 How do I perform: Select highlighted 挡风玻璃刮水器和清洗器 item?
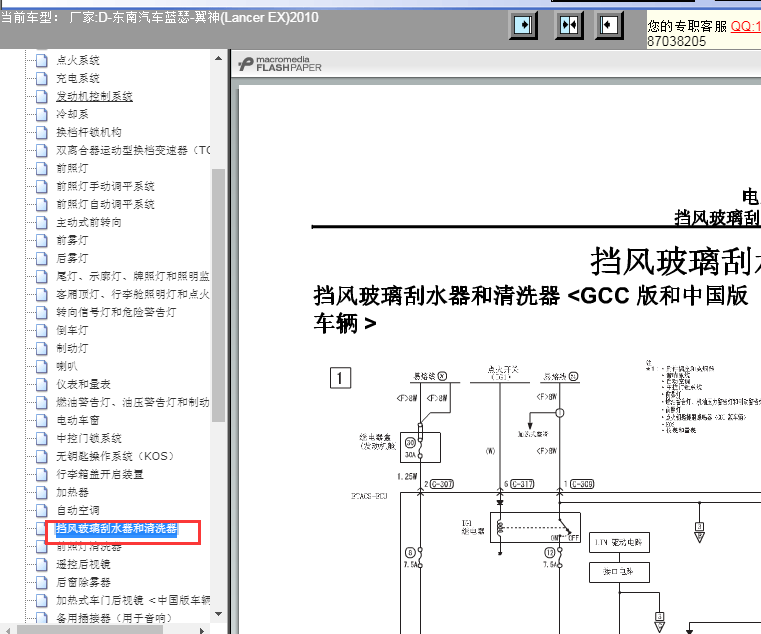coord(116,528)
